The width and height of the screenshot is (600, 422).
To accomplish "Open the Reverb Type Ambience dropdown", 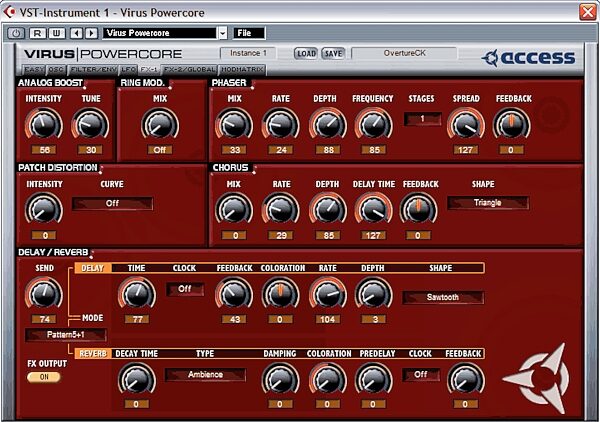I will 205,375.
